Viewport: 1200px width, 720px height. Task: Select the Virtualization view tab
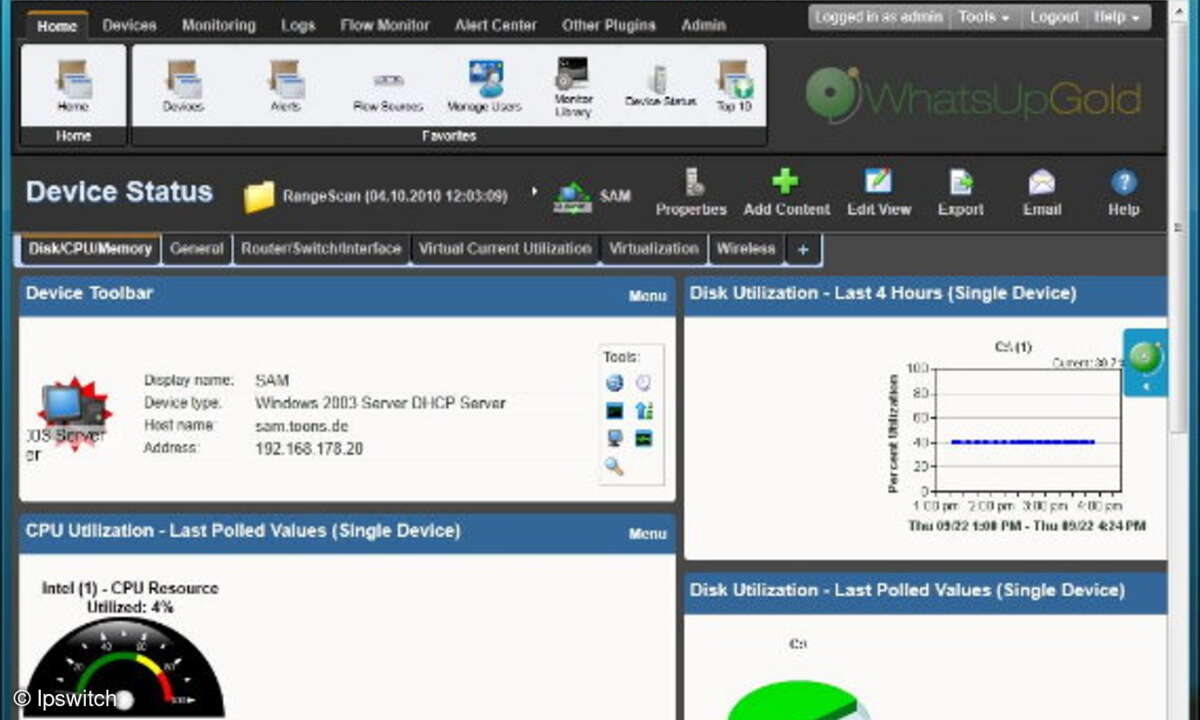pyautogui.click(x=654, y=249)
